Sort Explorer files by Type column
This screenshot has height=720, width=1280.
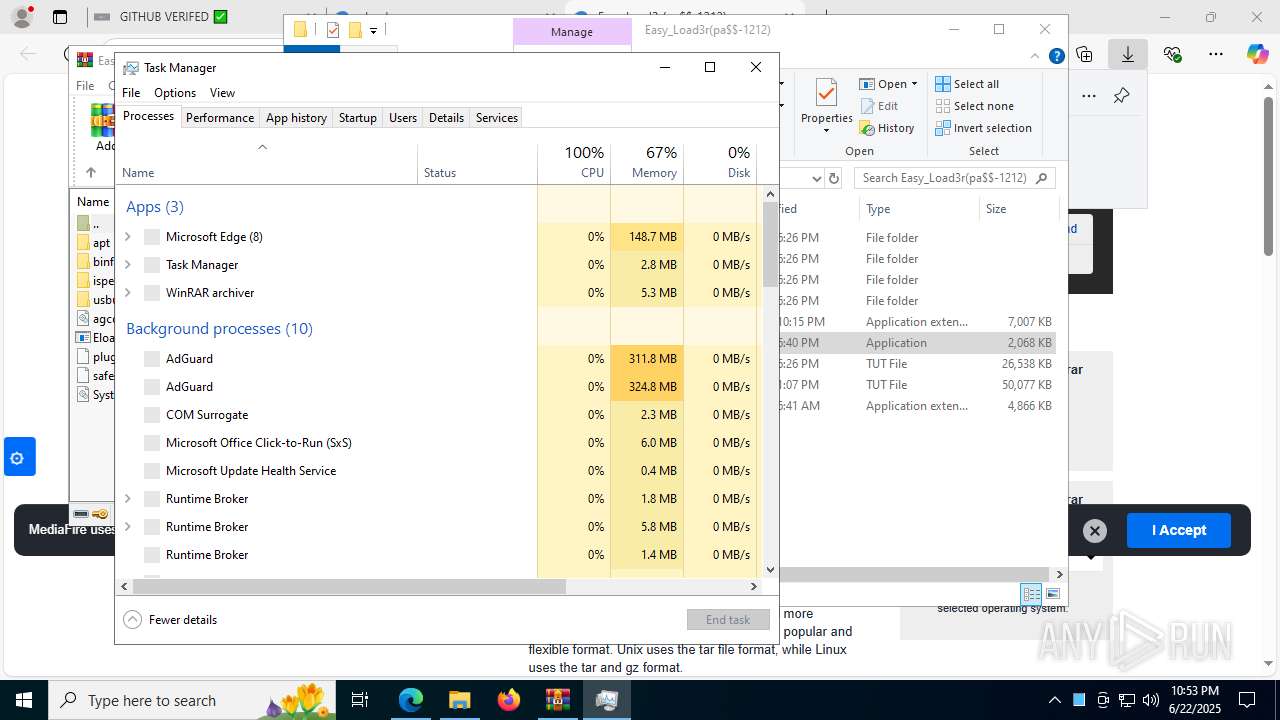pyautogui.click(x=919, y=209)
